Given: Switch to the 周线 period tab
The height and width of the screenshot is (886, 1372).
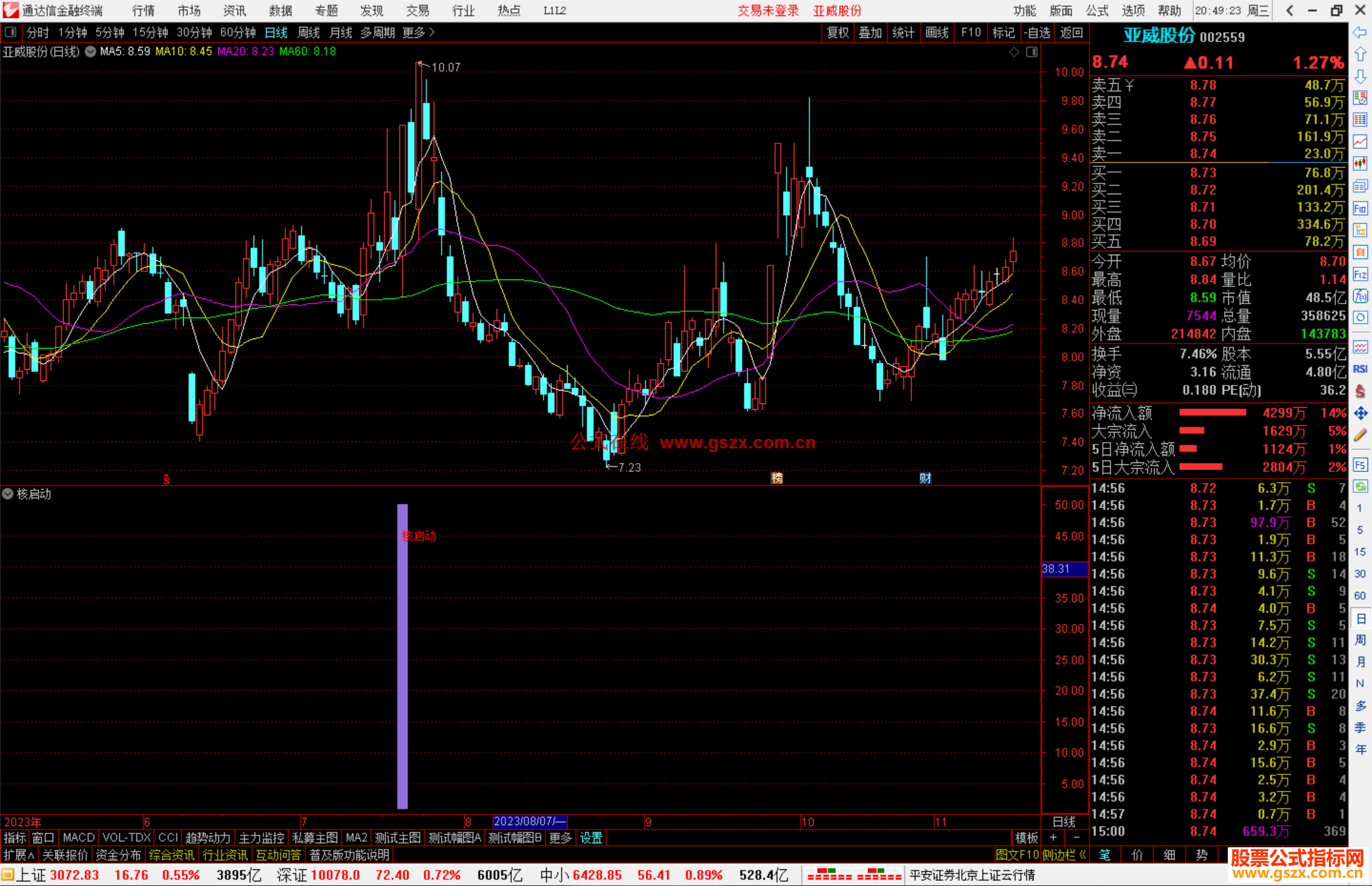Looking at the screenshot, I should click(309, 32).
